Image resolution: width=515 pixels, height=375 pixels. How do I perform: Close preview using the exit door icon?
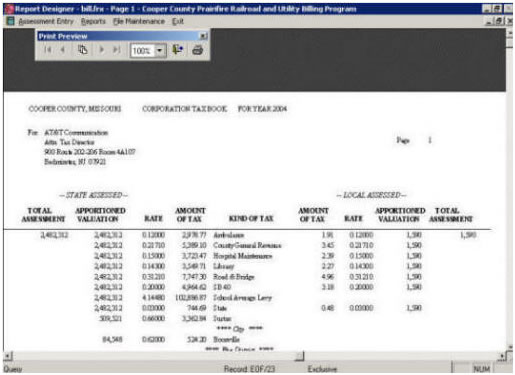pos(178,50)
